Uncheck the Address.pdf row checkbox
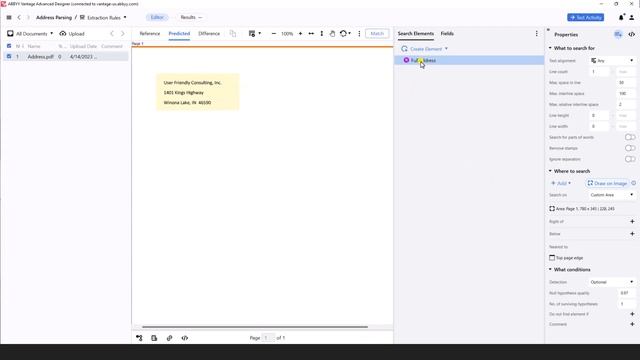 (x=9, y=56)
